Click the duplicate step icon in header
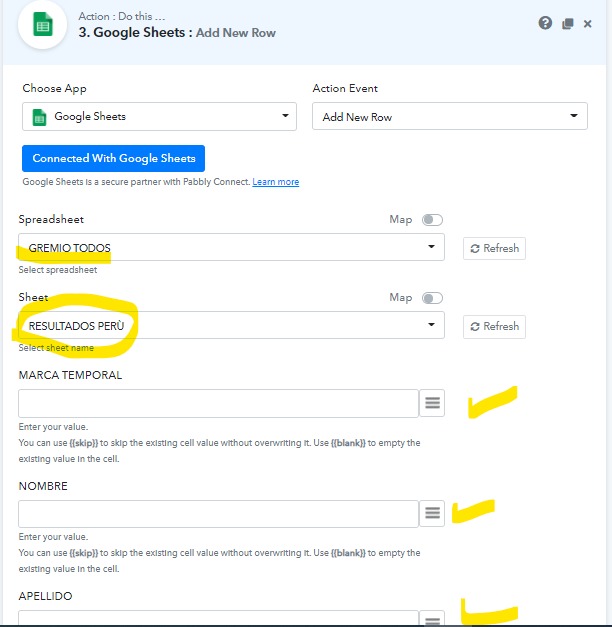 pyautogui.click(x=568, y=24)
